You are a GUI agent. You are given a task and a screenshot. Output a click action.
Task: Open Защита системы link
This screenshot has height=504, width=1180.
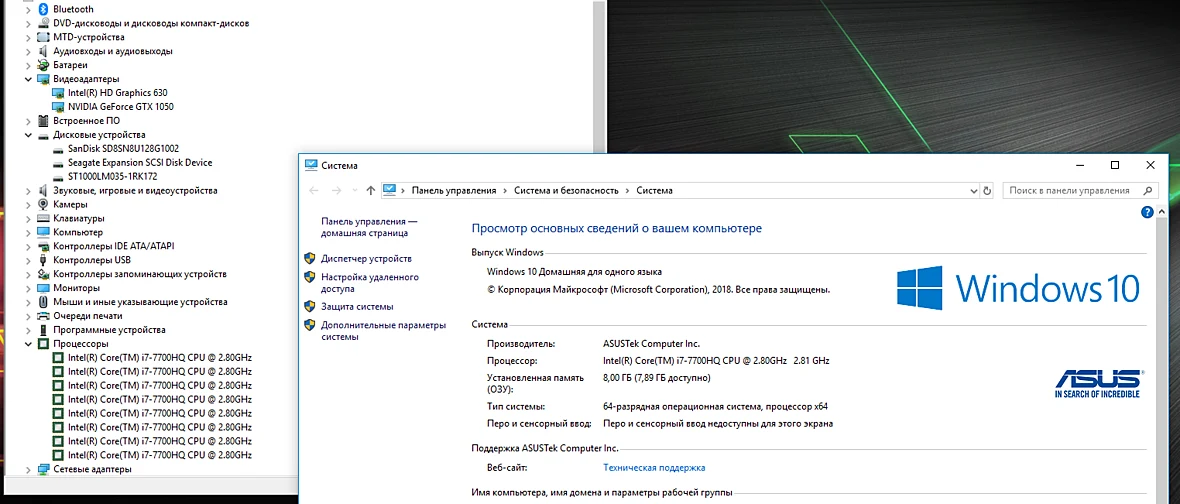pyautogui.click(x=357, y=307)
